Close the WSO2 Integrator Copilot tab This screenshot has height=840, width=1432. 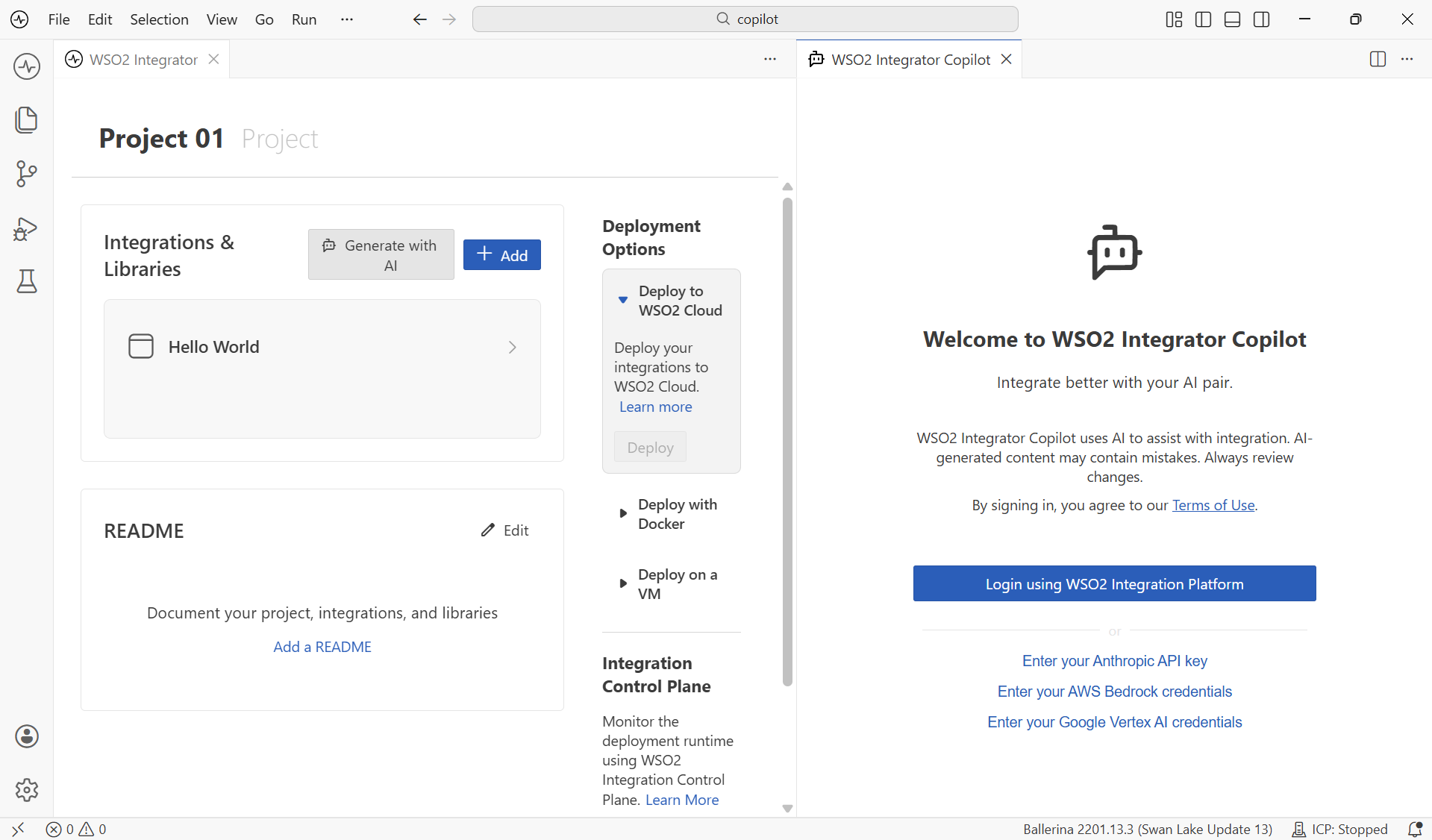click(1006, 59)
